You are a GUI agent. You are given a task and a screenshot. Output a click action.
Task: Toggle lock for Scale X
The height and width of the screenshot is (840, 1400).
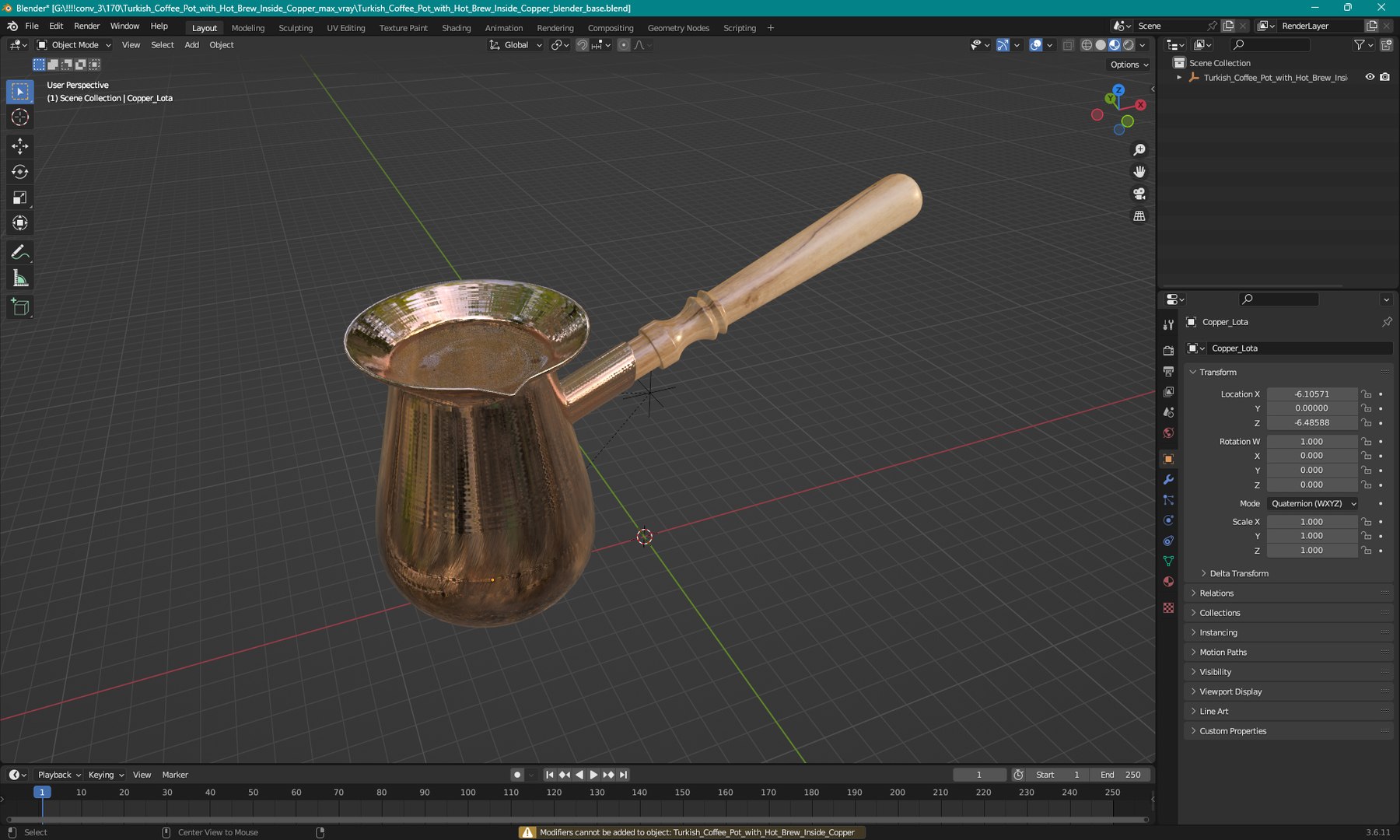point(1367,522)
